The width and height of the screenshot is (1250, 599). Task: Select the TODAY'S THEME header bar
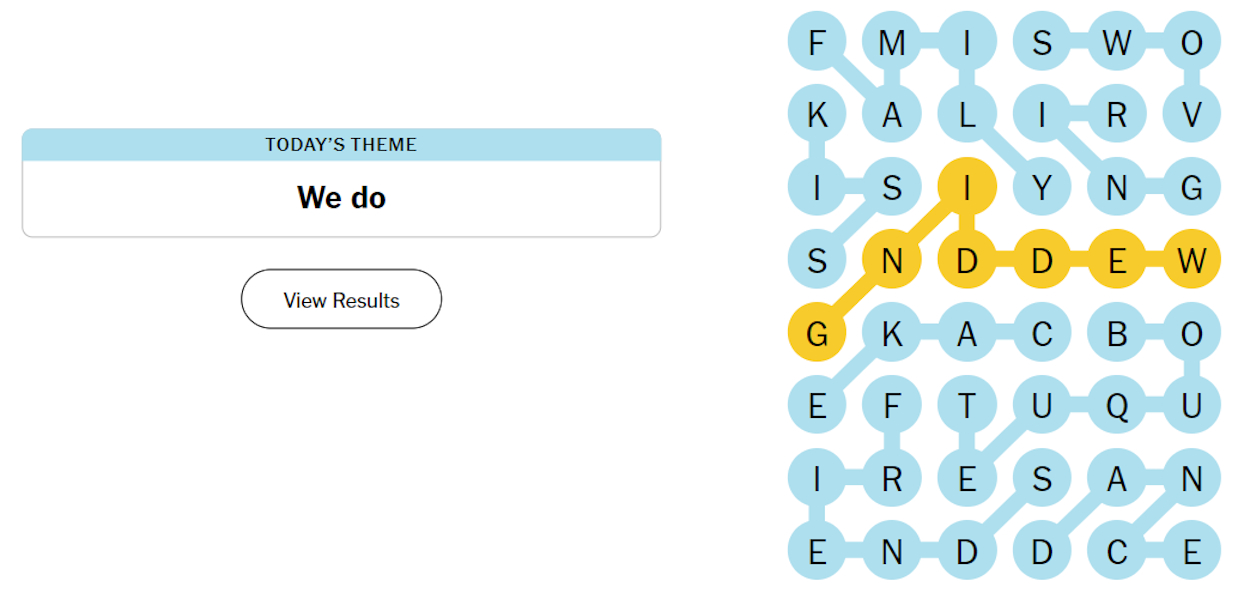point(341,144)
